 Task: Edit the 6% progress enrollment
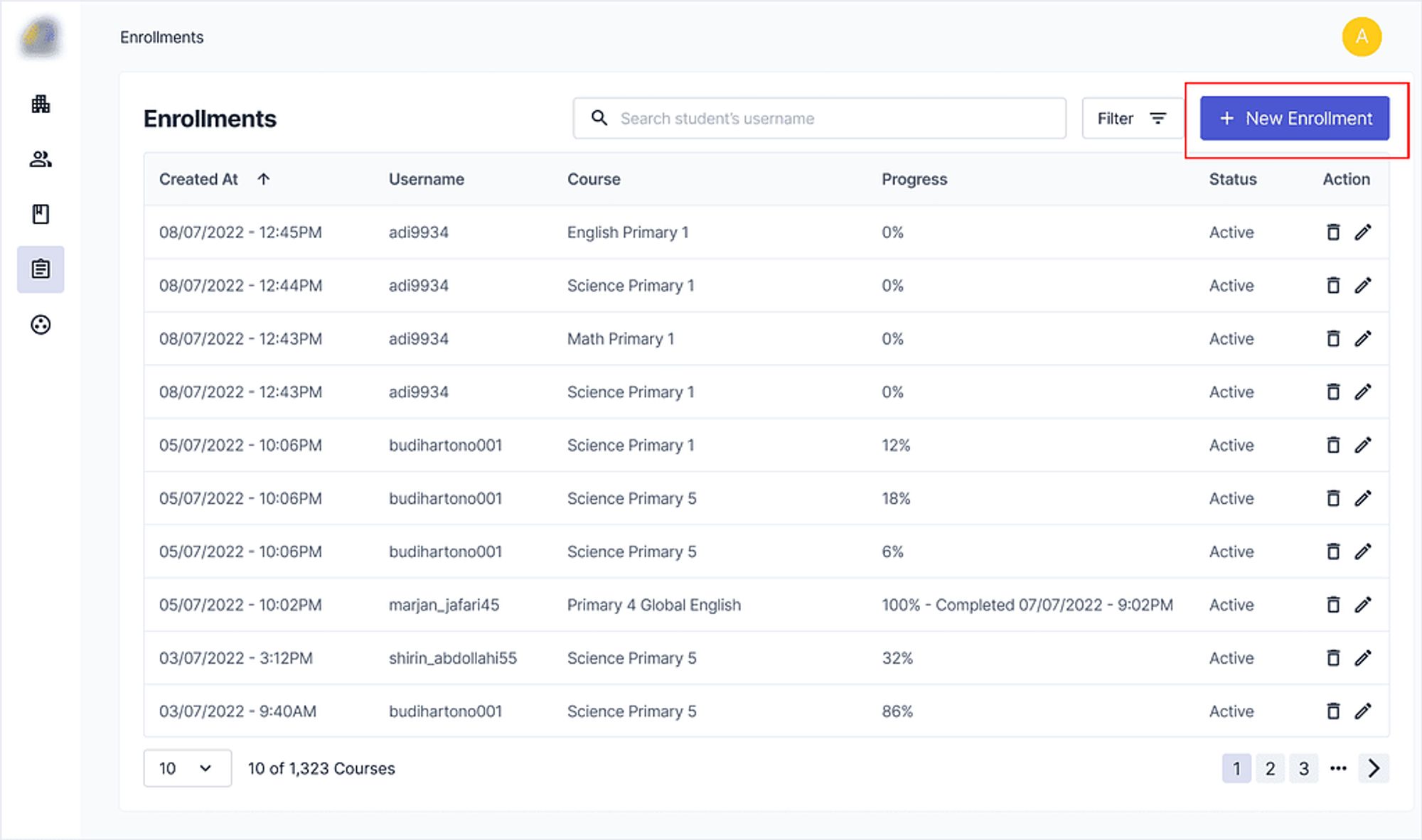pyautogui.click(x=1363, y=551)
